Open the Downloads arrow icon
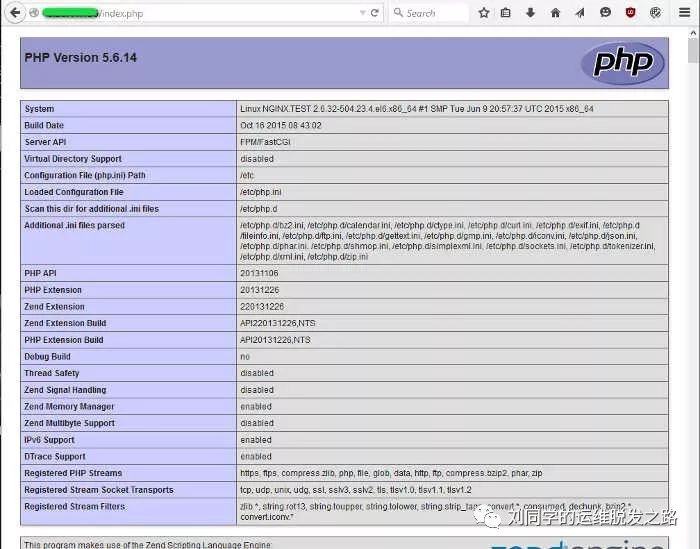 click(x=530, y=13)
